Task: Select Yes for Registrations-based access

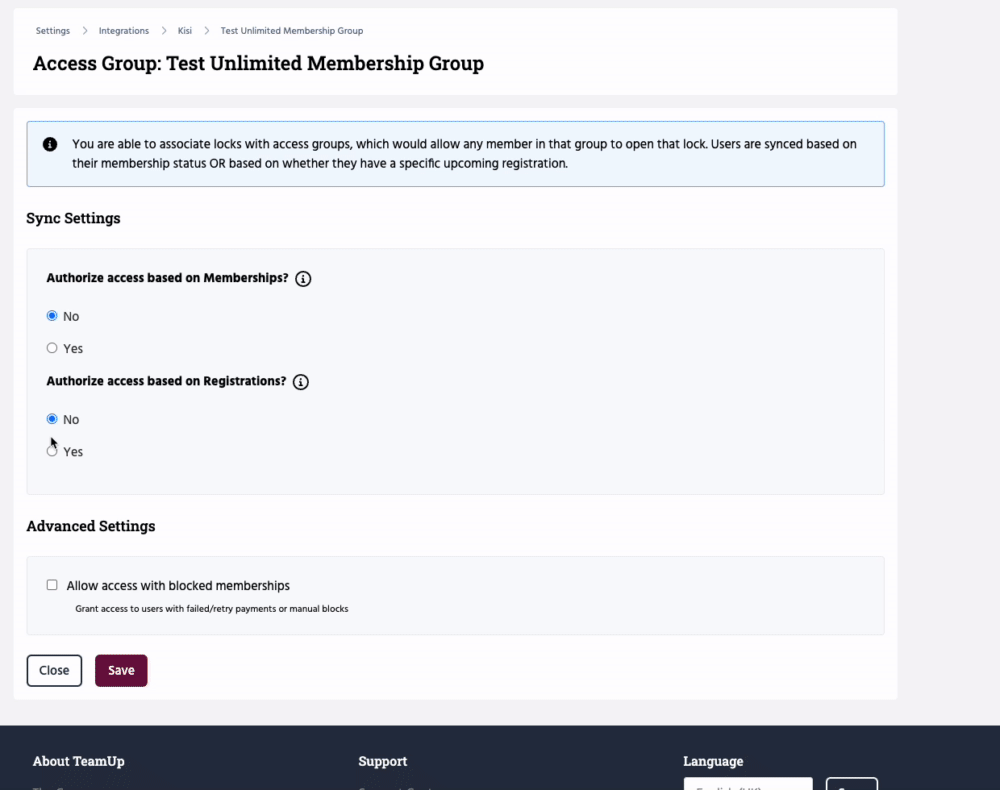Action: click(x=52, y=451)
